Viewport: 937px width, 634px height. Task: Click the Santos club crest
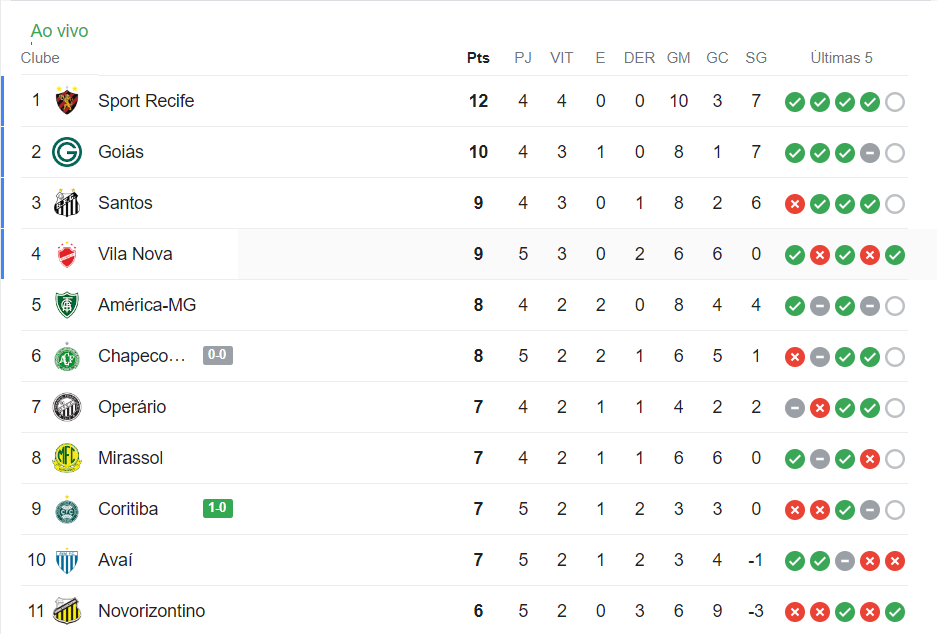click(x=67, y=203)
